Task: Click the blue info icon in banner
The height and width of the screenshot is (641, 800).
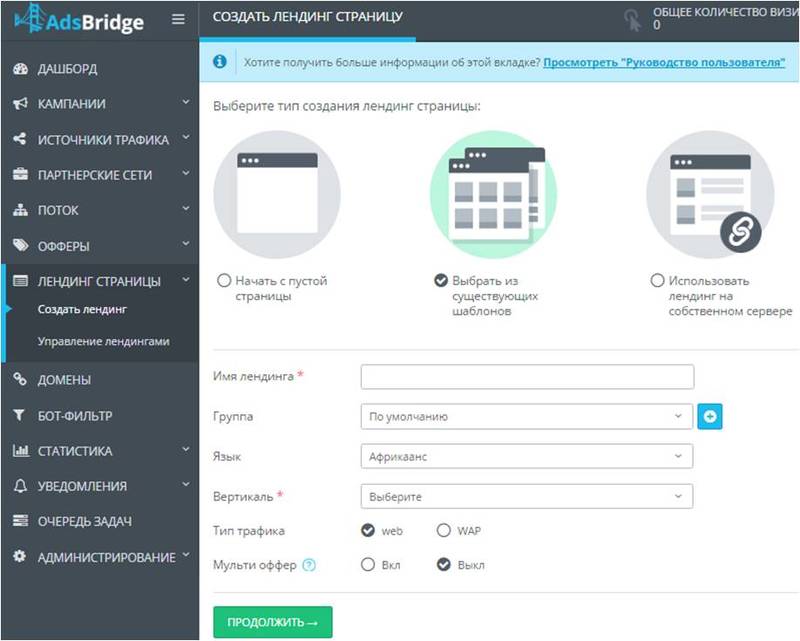Action: click(x=220, y=62)
